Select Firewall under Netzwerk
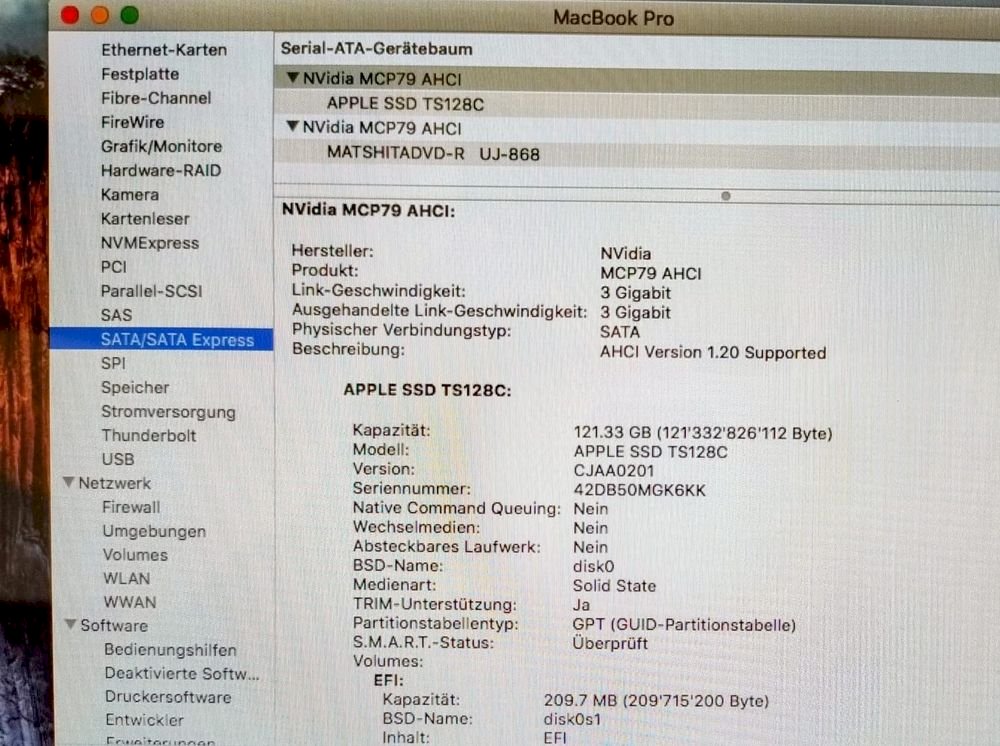The height and width of the screenshot is (746, 1000). point(131,507)
